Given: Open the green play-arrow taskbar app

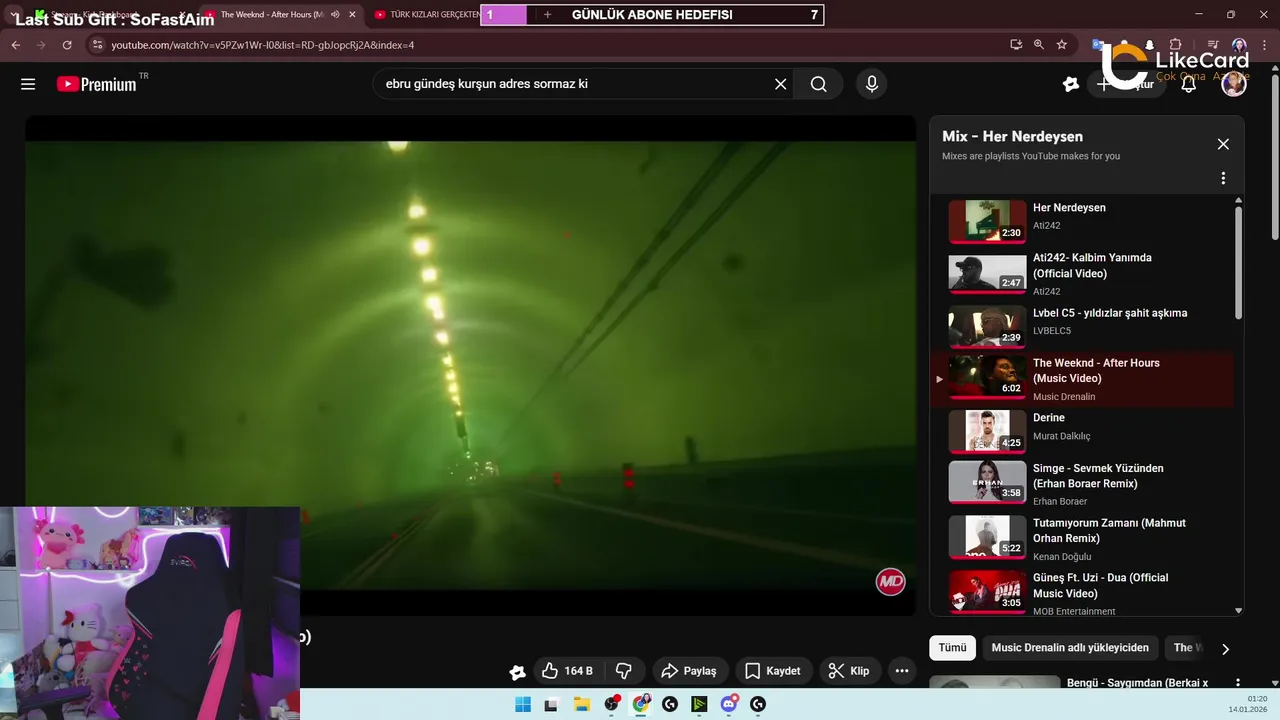Looking at the screenshot, I should [699, 704].
